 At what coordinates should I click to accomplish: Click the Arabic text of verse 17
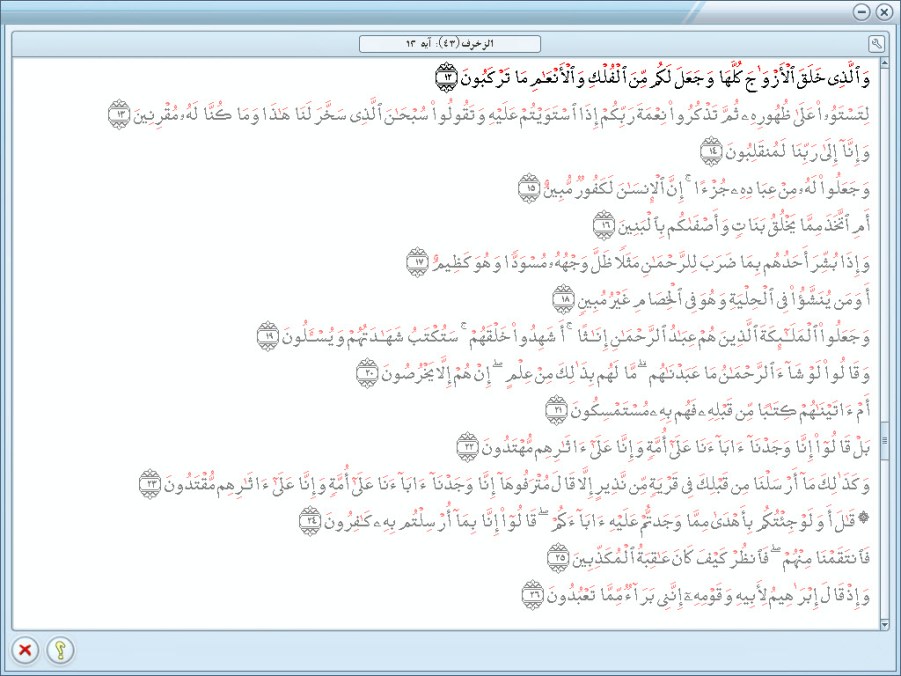coord(650,263)
